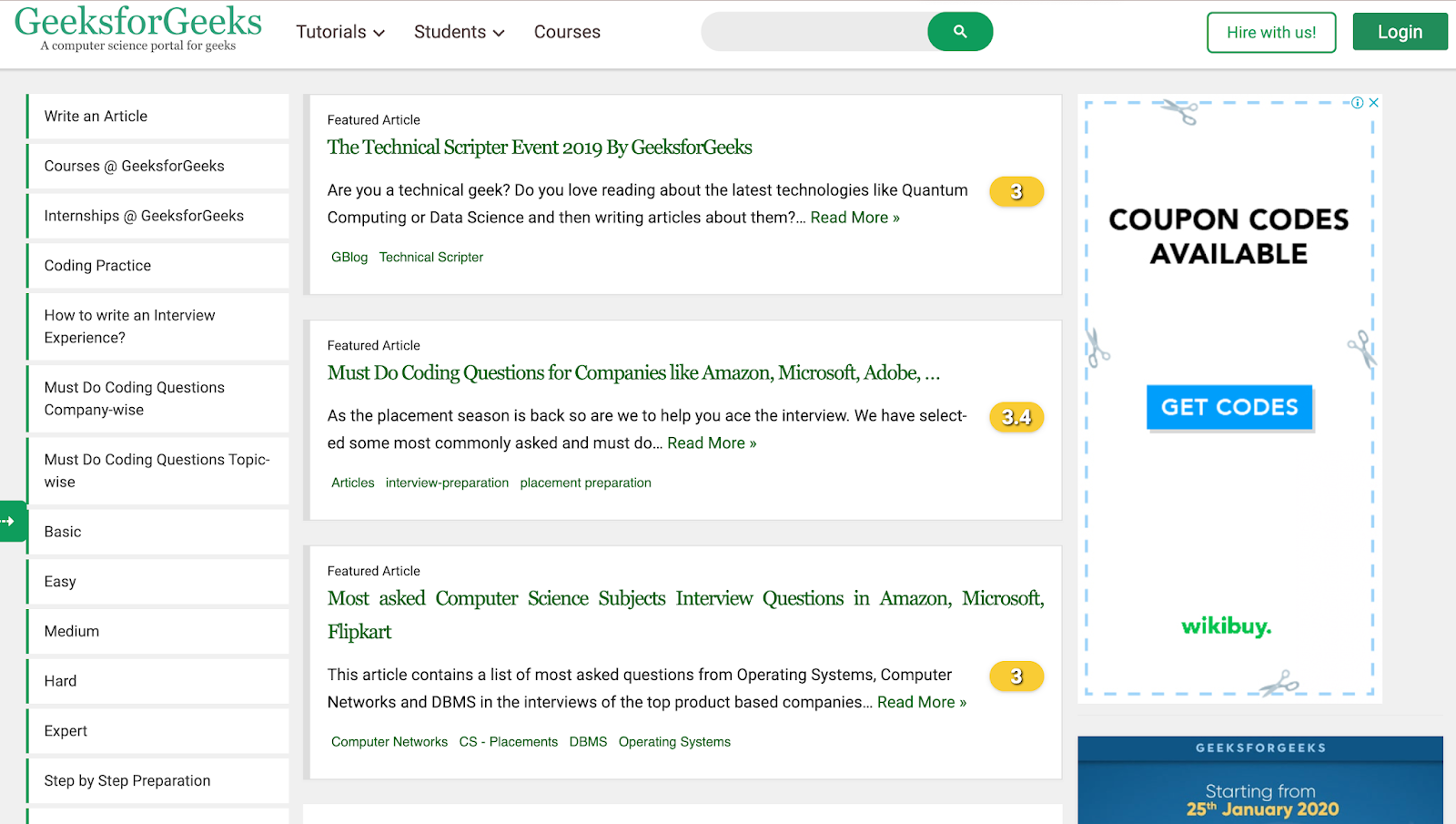
Task: Click the placement preparation tag
Action: tap(586, 483)
